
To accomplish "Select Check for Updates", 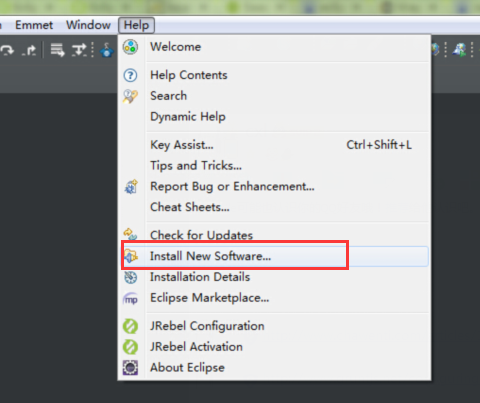I will [x=274, y=235].
